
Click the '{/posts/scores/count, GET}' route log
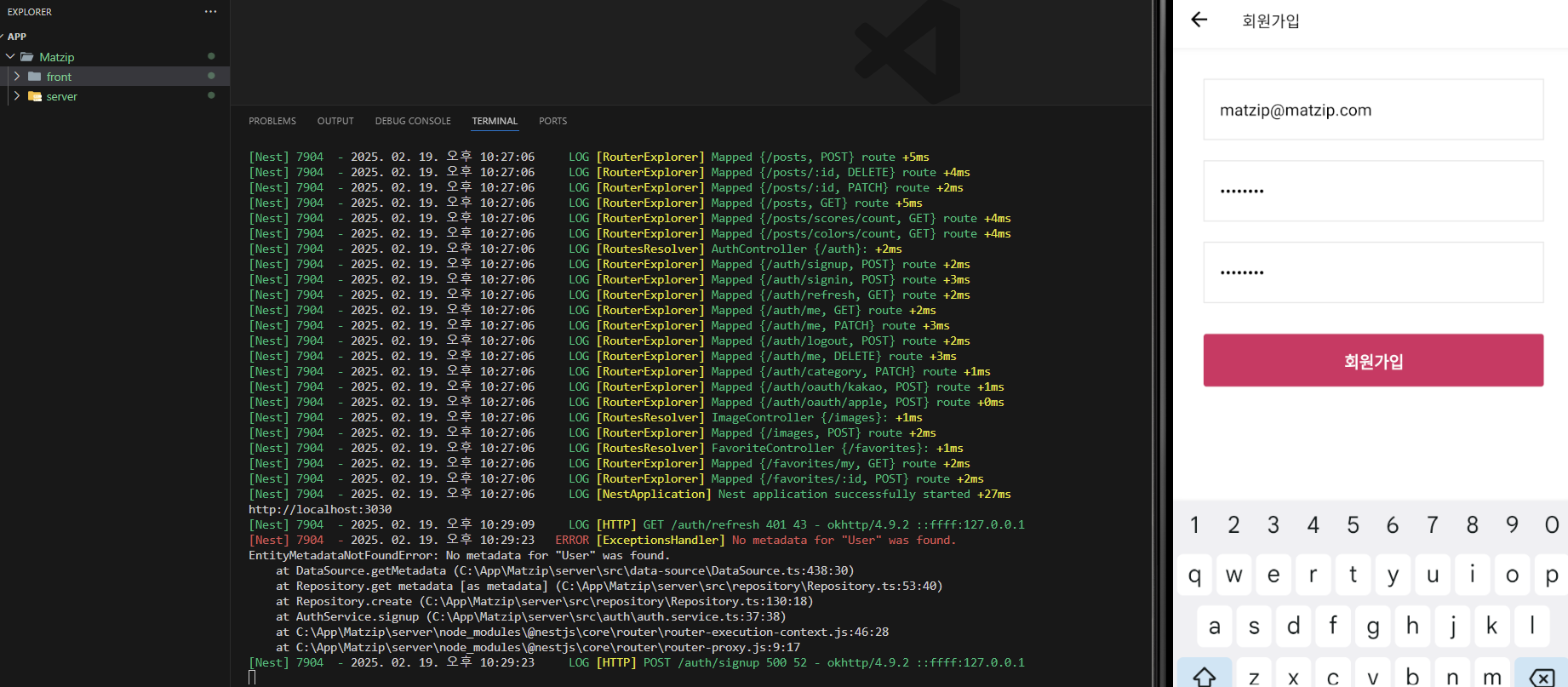848,218
